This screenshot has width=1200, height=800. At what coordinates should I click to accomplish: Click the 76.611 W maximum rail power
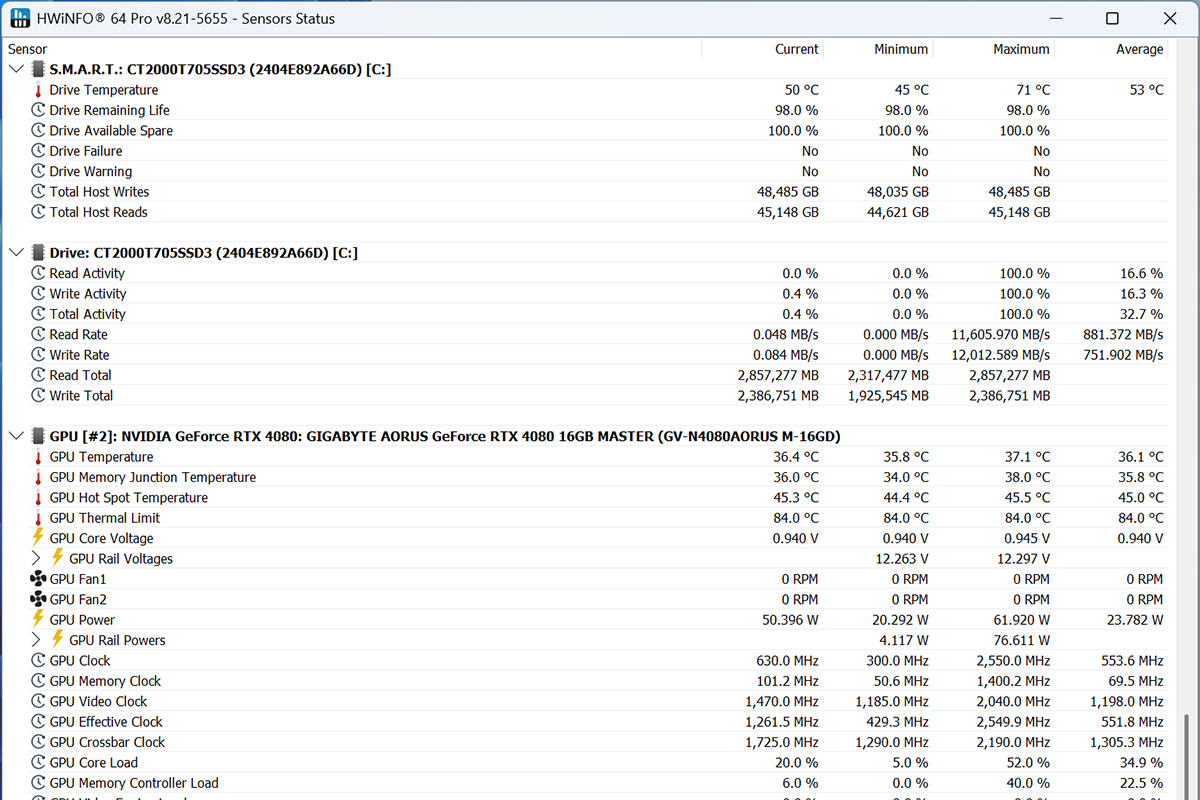click(x=1020, y=640)
